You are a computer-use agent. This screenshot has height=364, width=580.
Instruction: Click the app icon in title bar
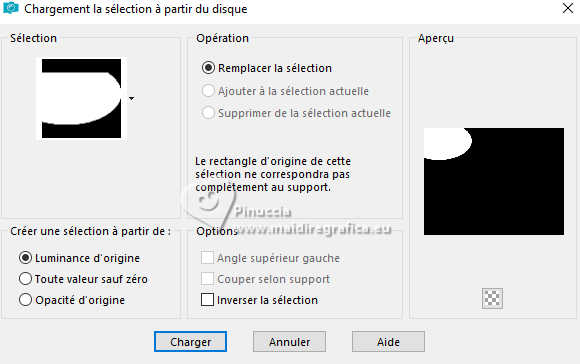pos(10,8)
